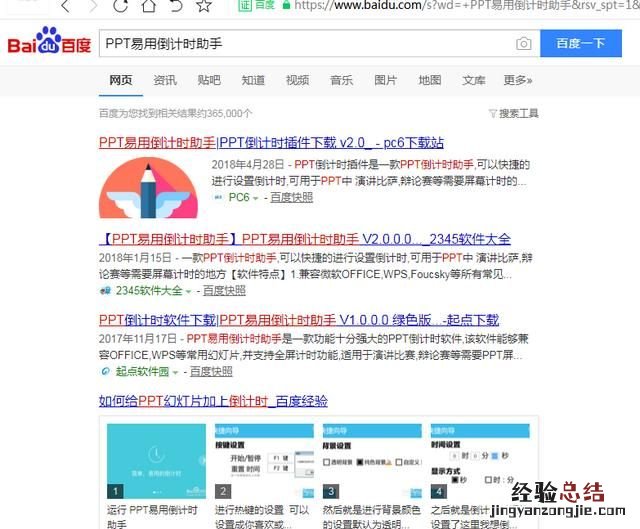Expand the PC6 source dropdown arrow
Screen dimensions: 640x529
[x=256, y=198]
